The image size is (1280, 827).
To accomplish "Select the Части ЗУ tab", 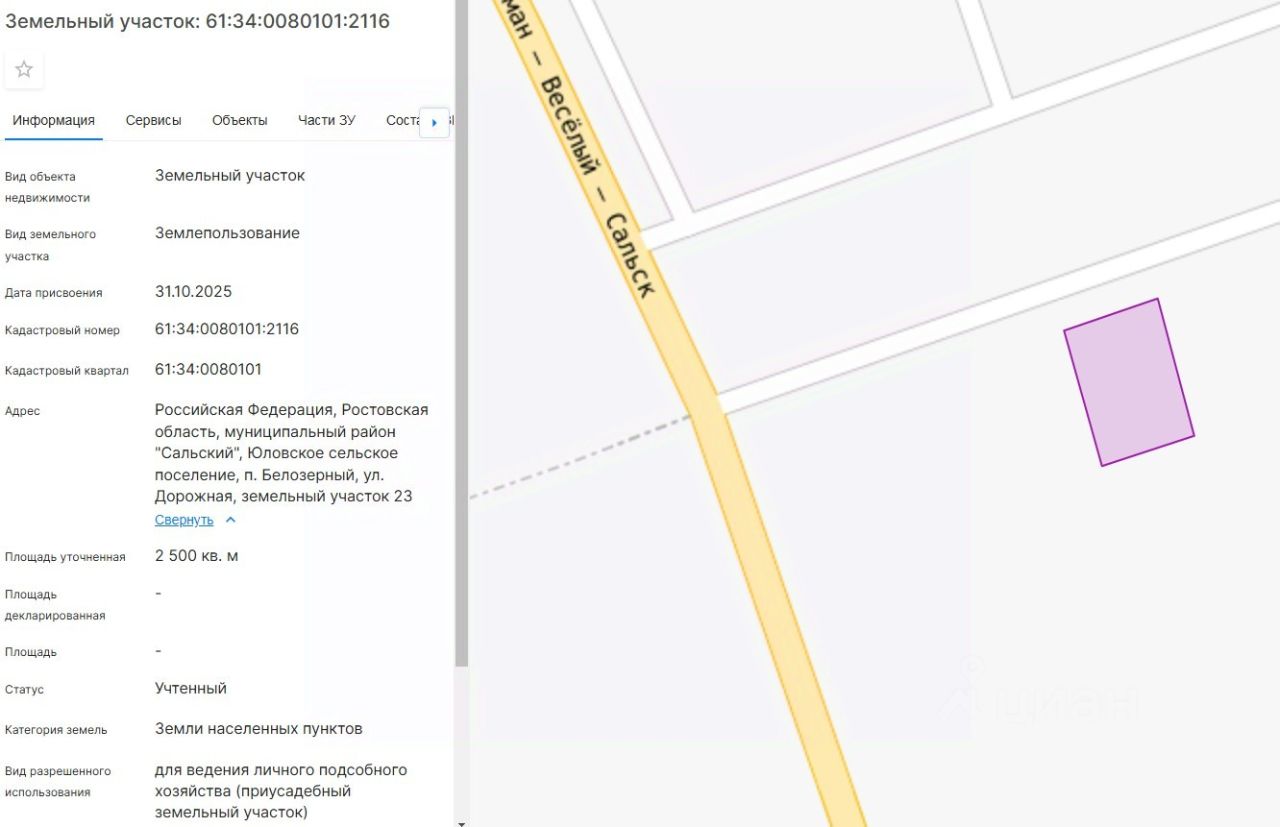I will click(326, 120).
